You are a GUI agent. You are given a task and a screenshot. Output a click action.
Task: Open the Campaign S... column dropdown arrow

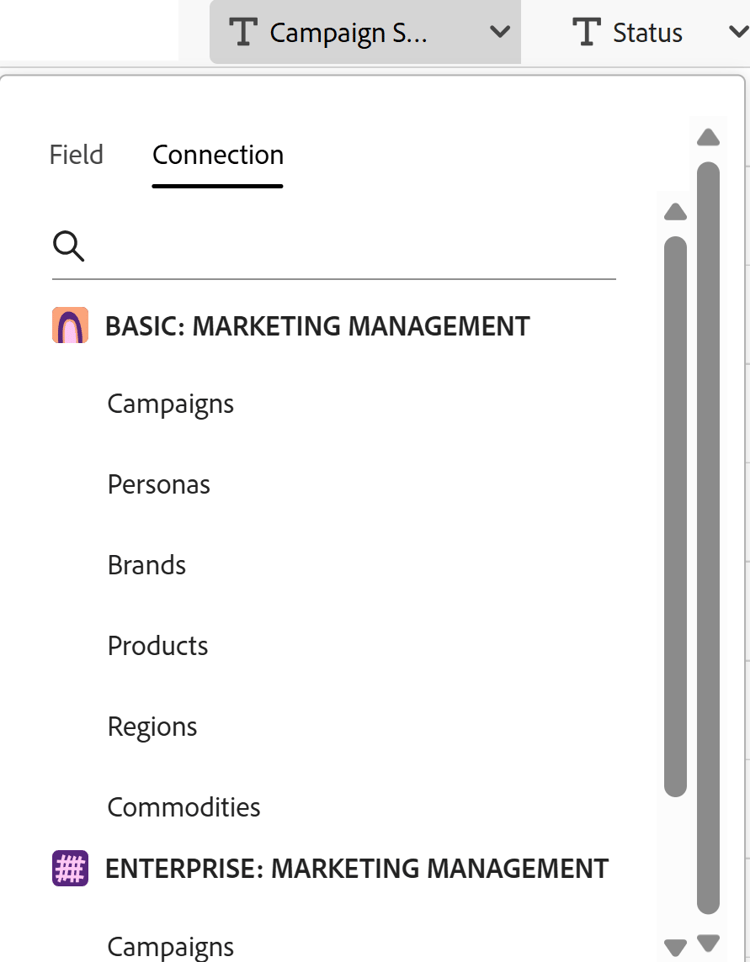click(x=500, y=32)
